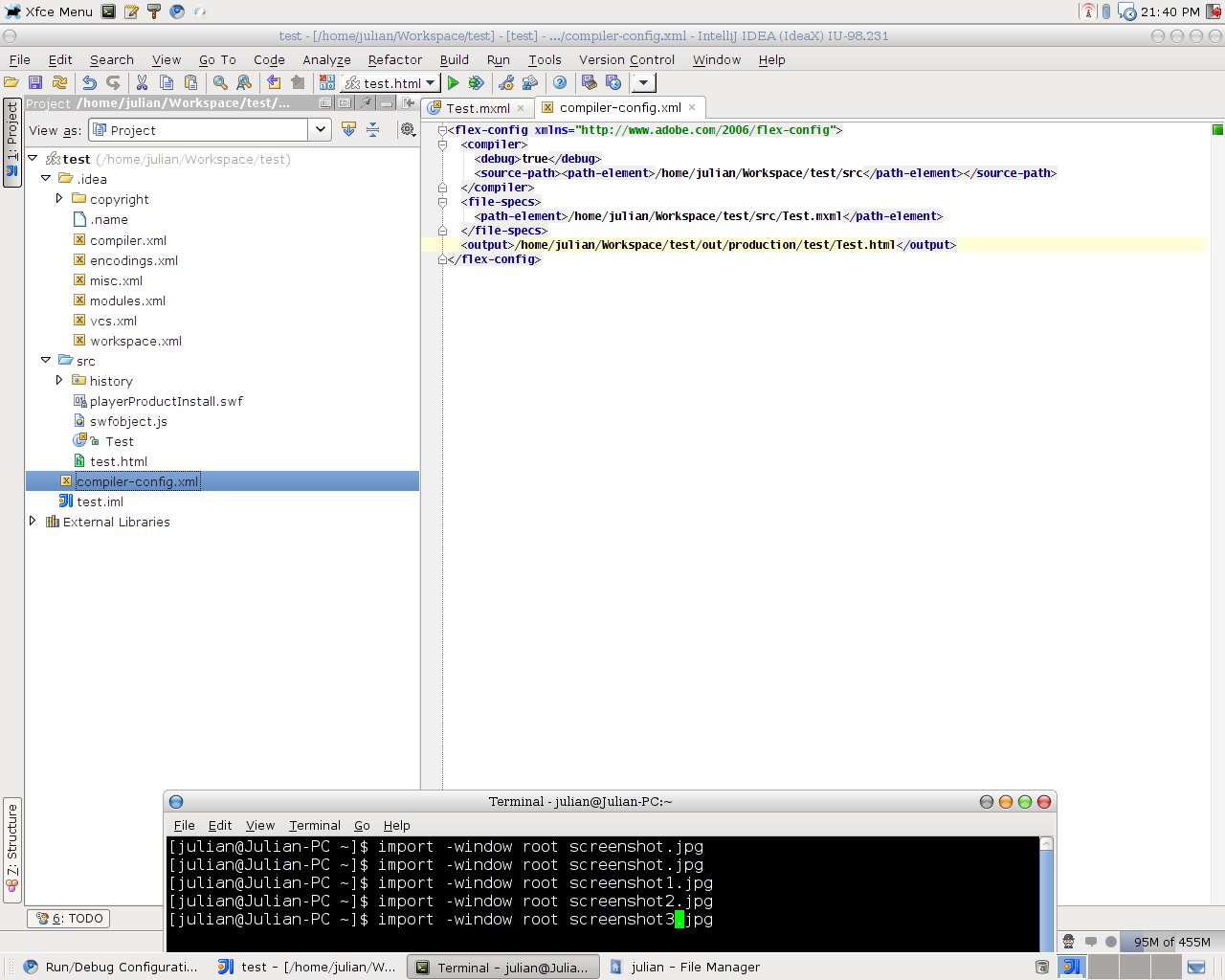Click the Autoscroll to Source icon in Project panel
Image resolution: width=1225 pixels, height=980 pixels.
(348, 129)
